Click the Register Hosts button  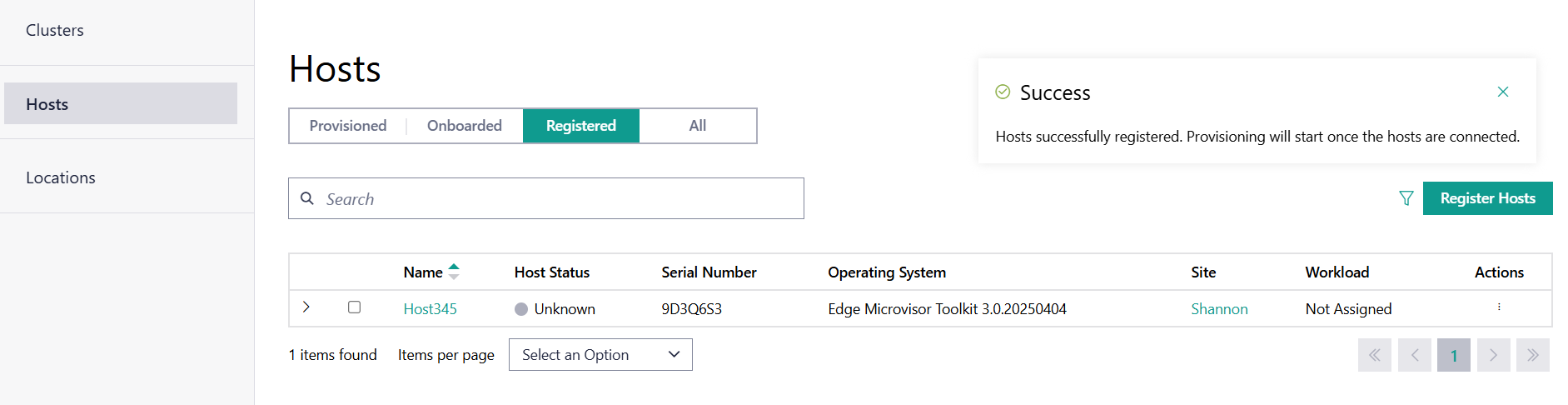1487,198
